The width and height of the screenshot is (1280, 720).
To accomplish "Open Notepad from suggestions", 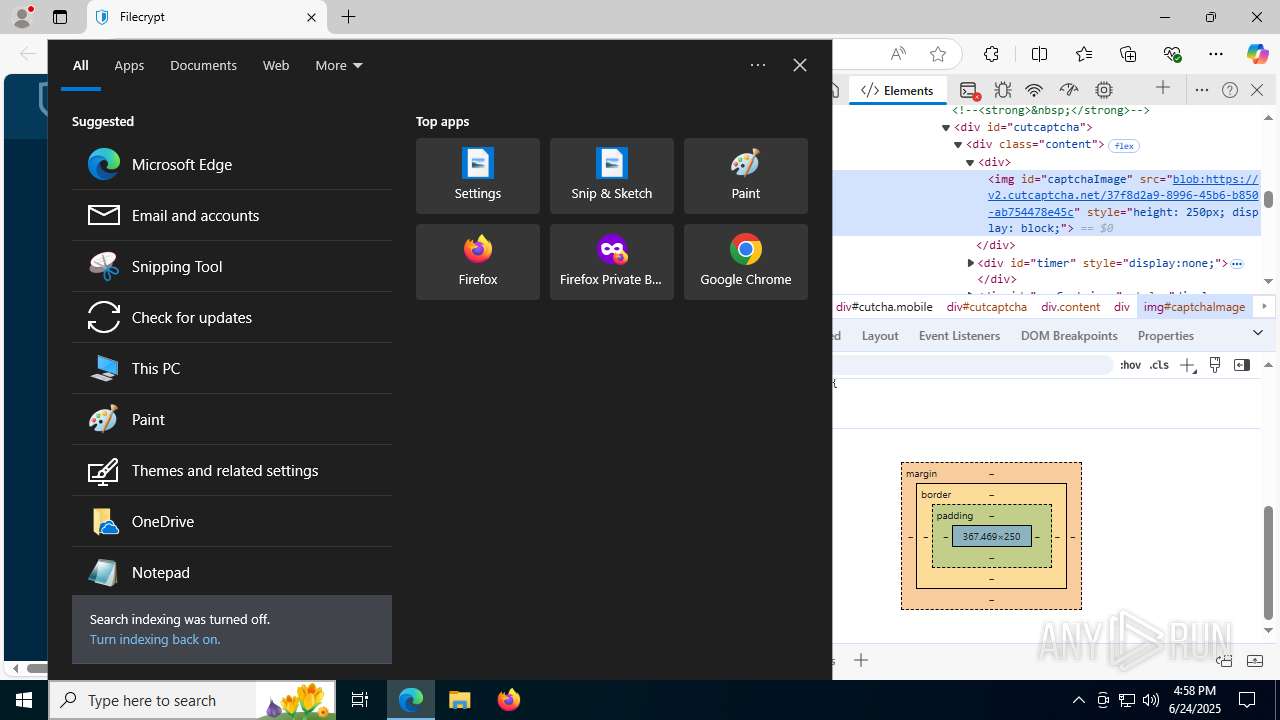I will click(x=232, y=572).
